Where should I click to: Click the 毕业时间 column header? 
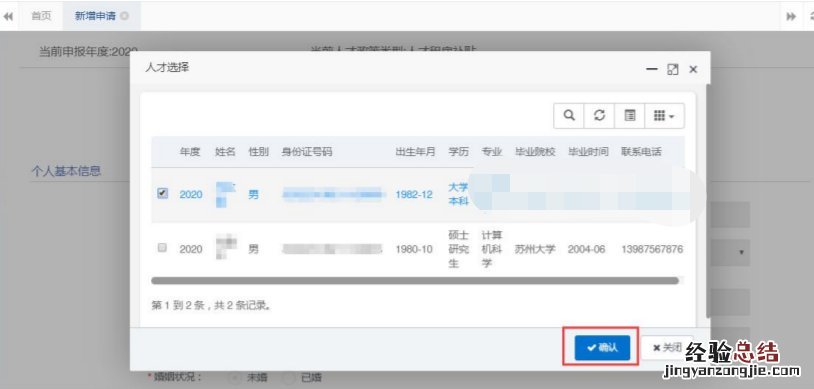(x=588, y=152)
